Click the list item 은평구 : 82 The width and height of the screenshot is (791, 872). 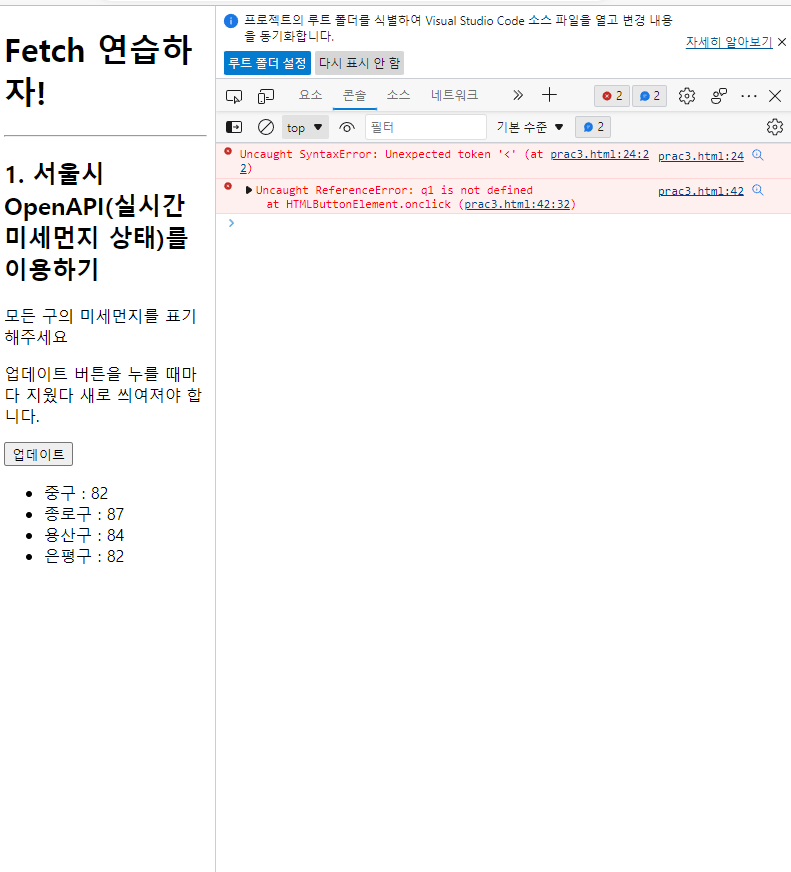pyautogui.click(x=84, y=557)
